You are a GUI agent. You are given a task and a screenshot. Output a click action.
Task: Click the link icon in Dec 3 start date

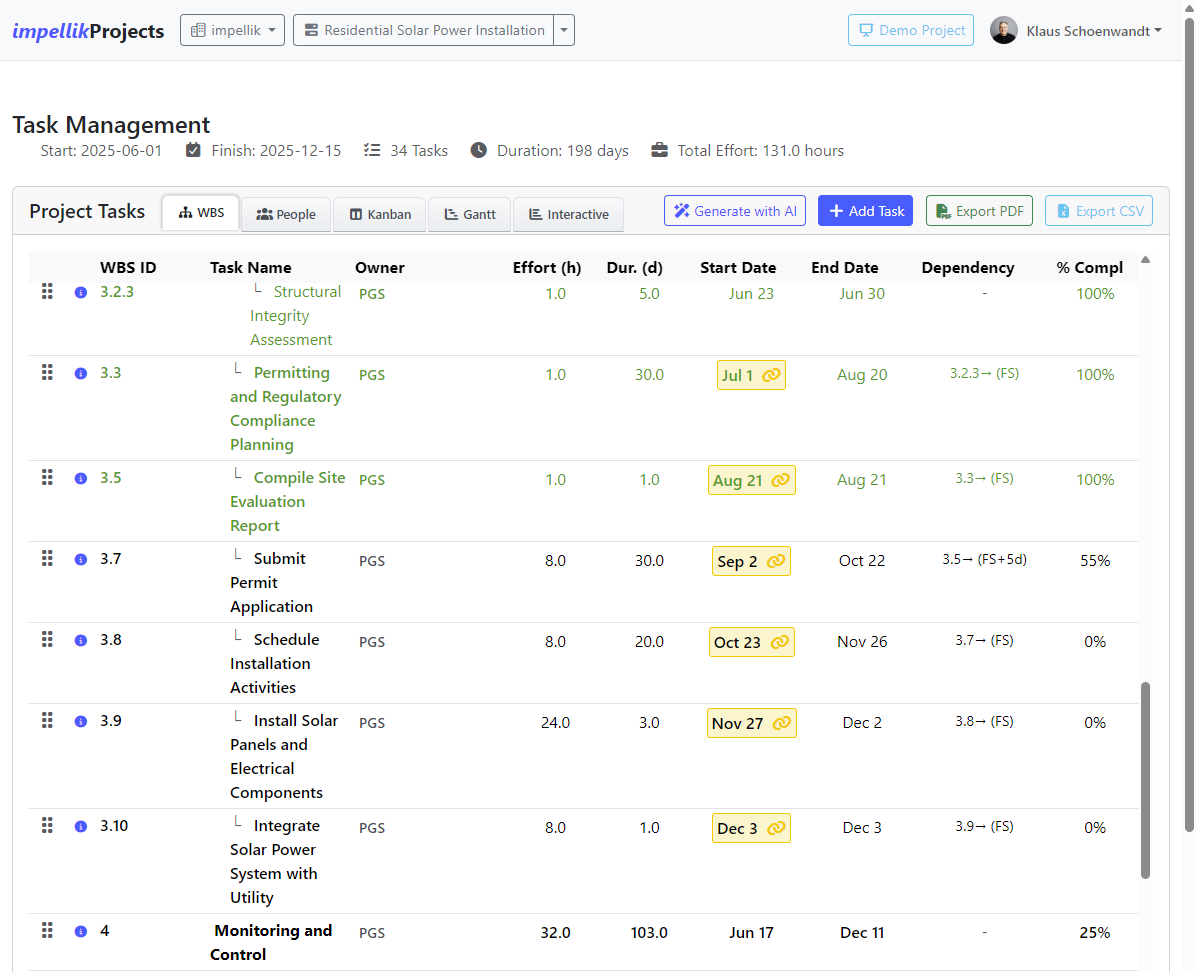(x=776, y=828)
